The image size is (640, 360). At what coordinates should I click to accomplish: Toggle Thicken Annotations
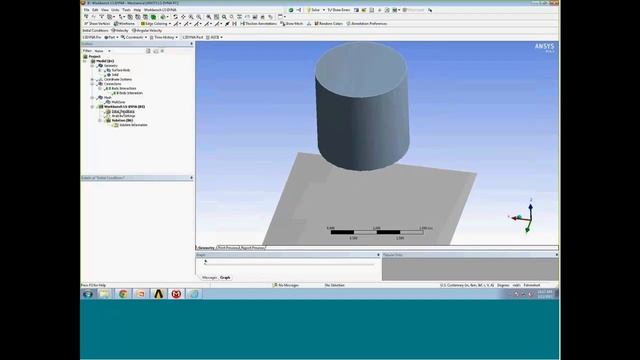coord(258,24)
